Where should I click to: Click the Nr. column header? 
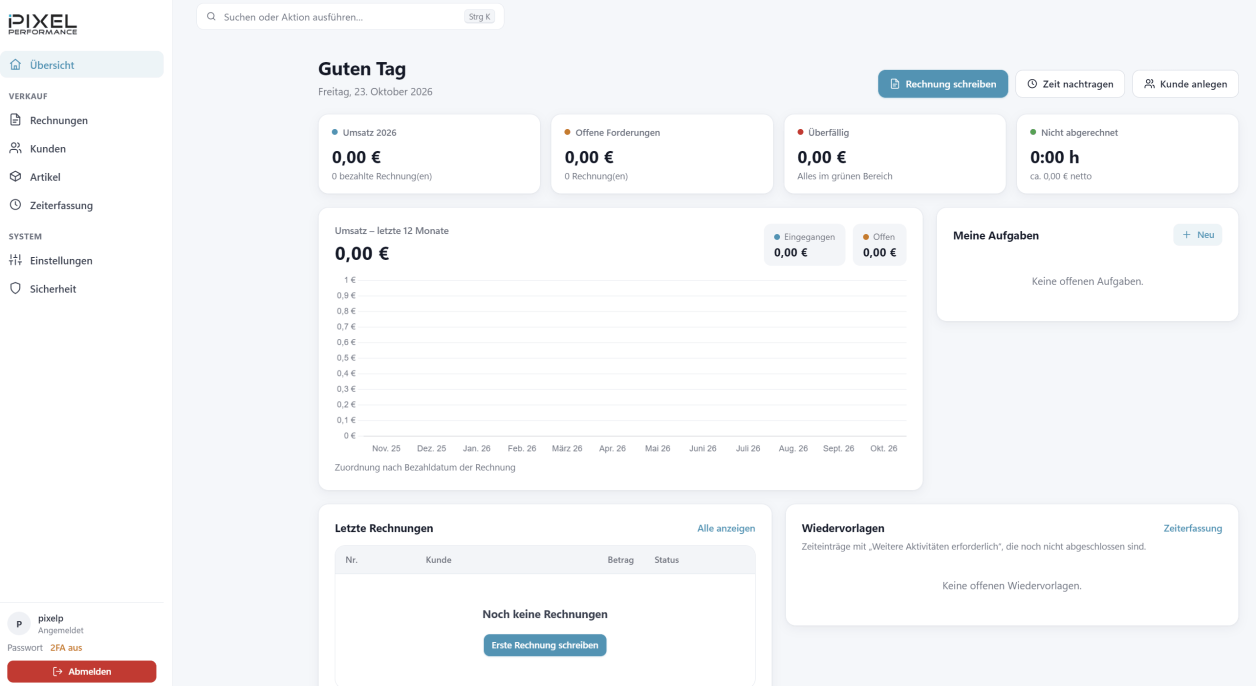(x=351, y=560)
